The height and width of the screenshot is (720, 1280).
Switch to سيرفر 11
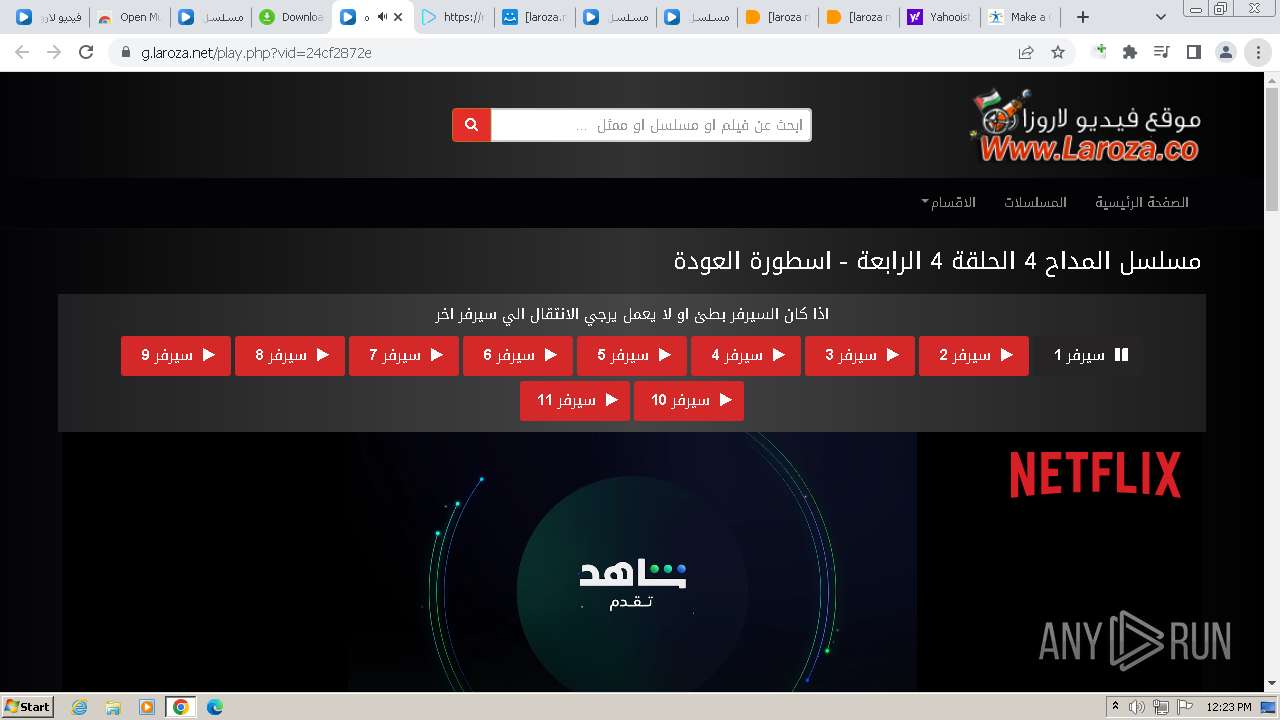click(x=575, y=400)
